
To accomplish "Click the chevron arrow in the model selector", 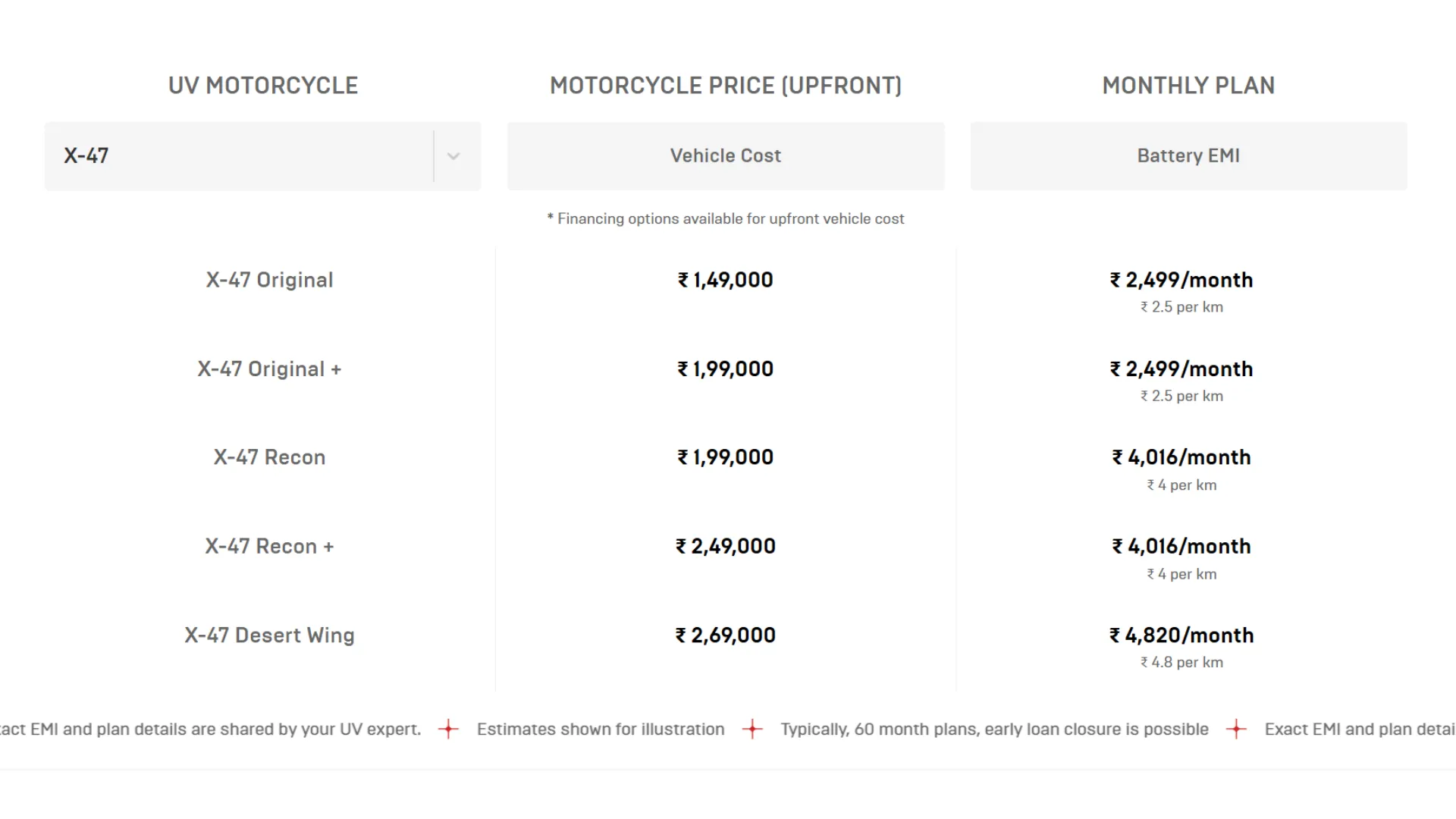I will tap(454, 155).
